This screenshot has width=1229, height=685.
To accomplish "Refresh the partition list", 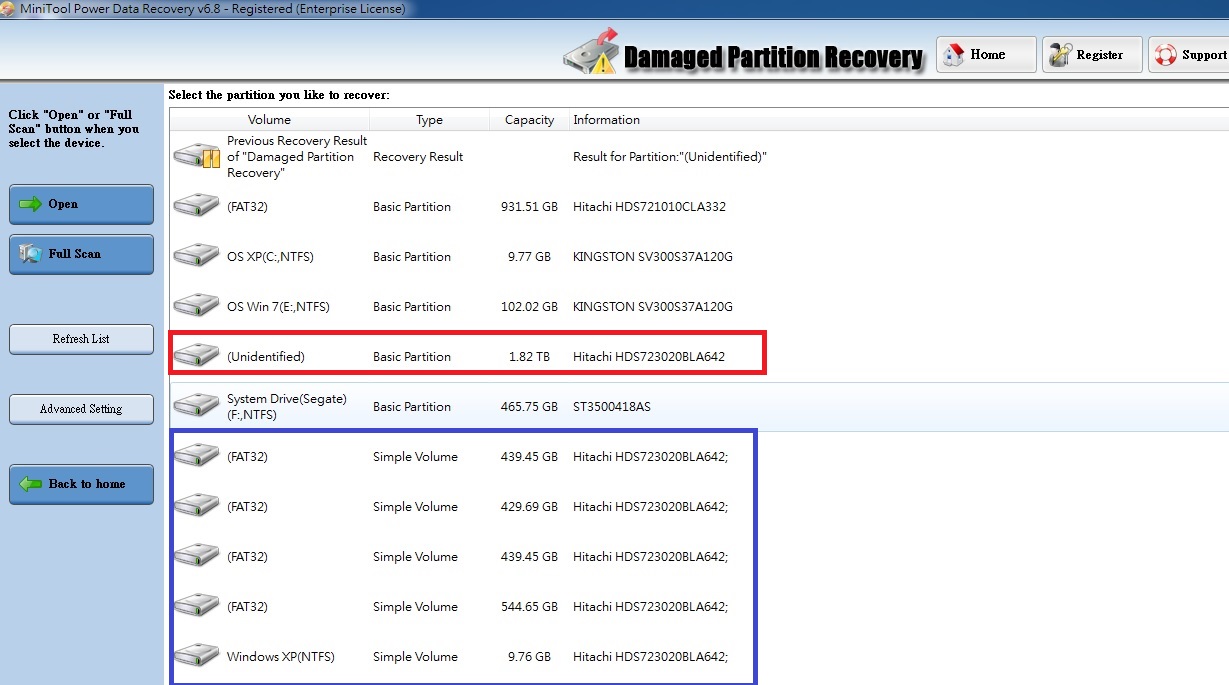I will click(81, 339).
